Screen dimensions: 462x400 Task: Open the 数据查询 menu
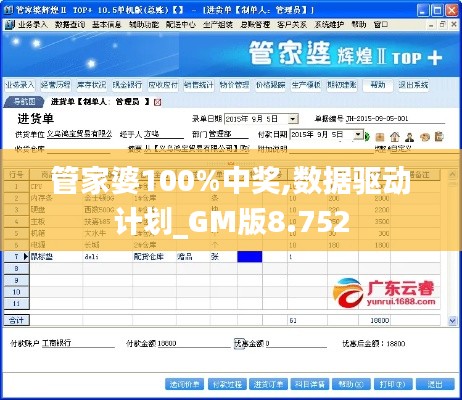[x=70, y=24]
